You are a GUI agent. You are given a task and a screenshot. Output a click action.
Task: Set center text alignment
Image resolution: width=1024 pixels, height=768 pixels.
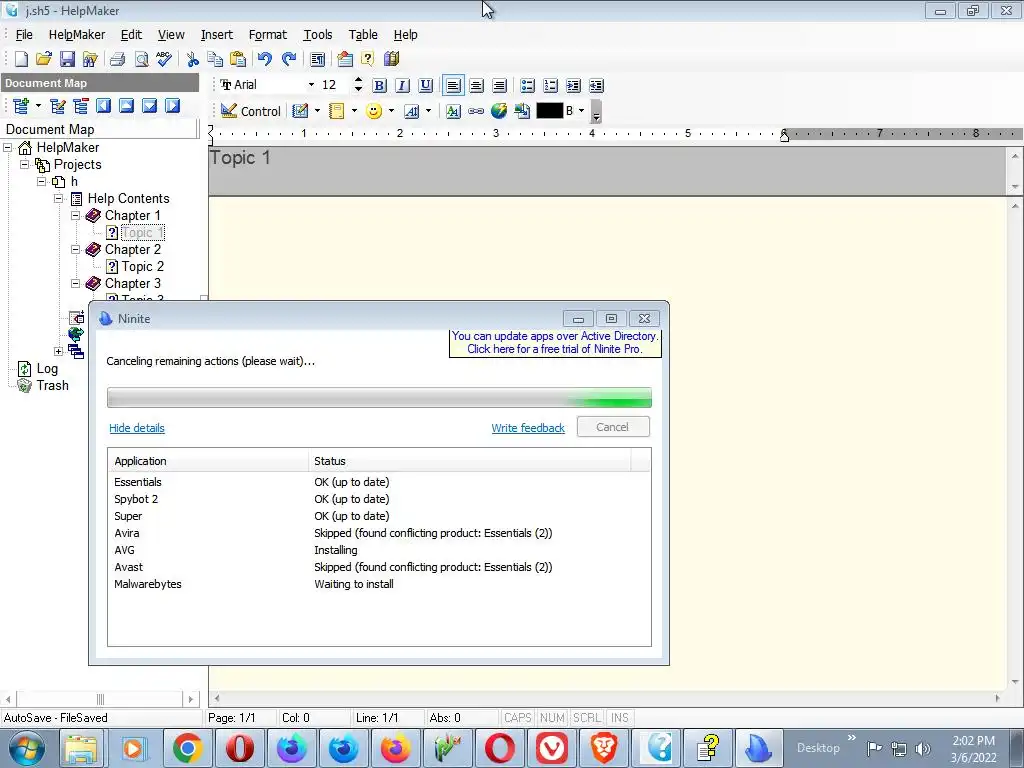coord(477,86)
